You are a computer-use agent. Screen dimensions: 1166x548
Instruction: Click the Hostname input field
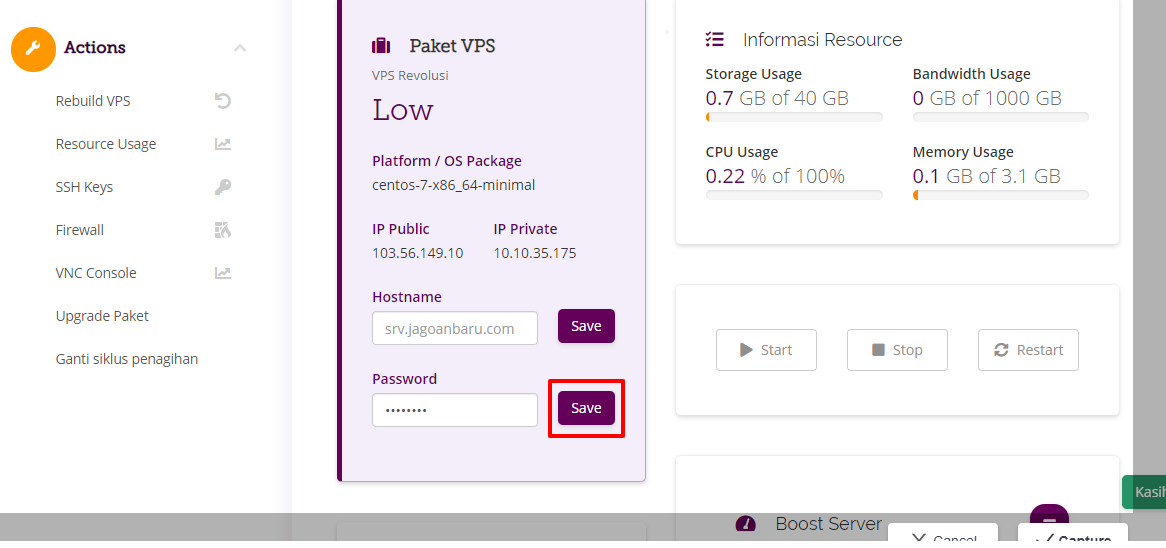454,328
